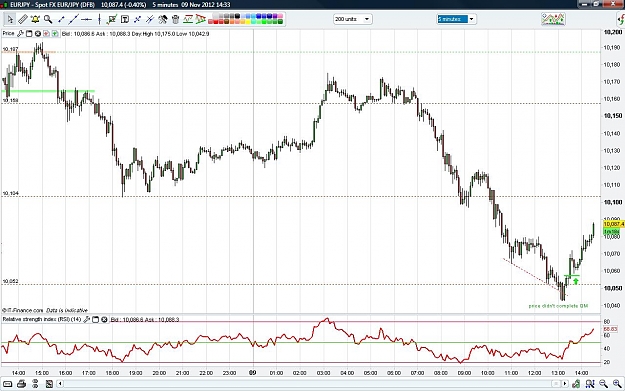Click the fourth bottom-left chart icon
This screenshot has height=391, width=625.
(x=49, y=384)
